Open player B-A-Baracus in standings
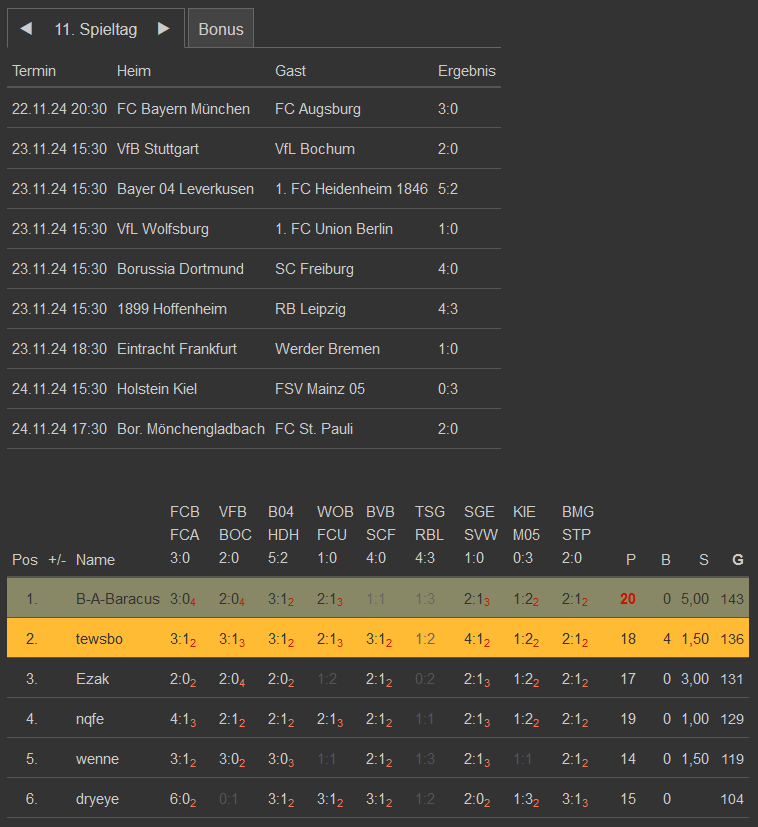758x827 pixels. pyautogui.click(x=117, y=599)
